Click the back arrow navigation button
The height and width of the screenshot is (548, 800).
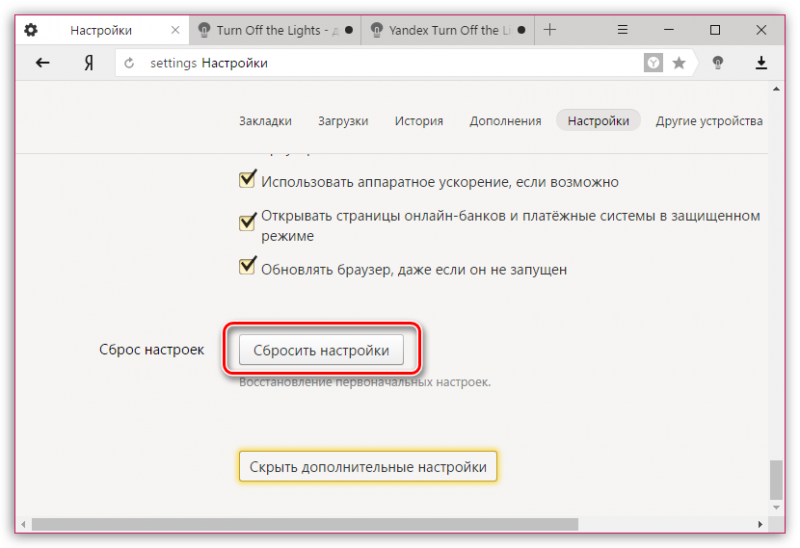coord(42,63)
